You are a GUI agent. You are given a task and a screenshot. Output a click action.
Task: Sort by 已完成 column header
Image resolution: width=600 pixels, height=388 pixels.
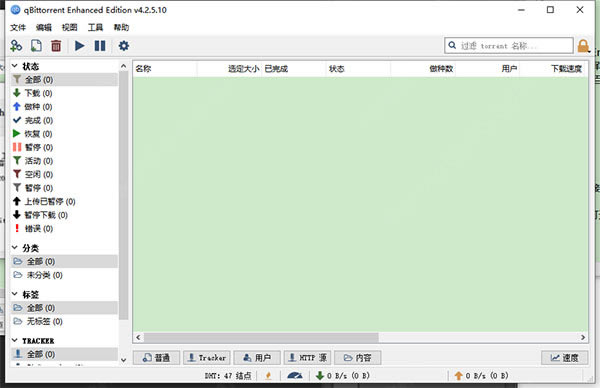pyautogui.click(x=293, y=68)
